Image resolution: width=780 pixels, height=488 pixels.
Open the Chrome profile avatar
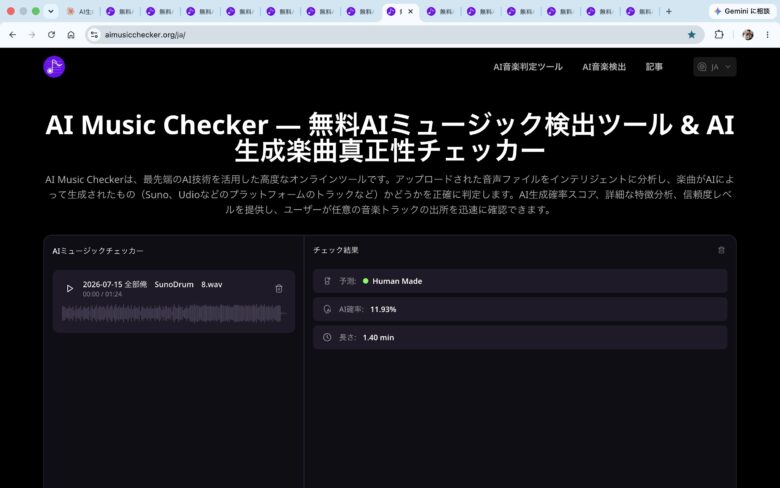pos(748,35)
